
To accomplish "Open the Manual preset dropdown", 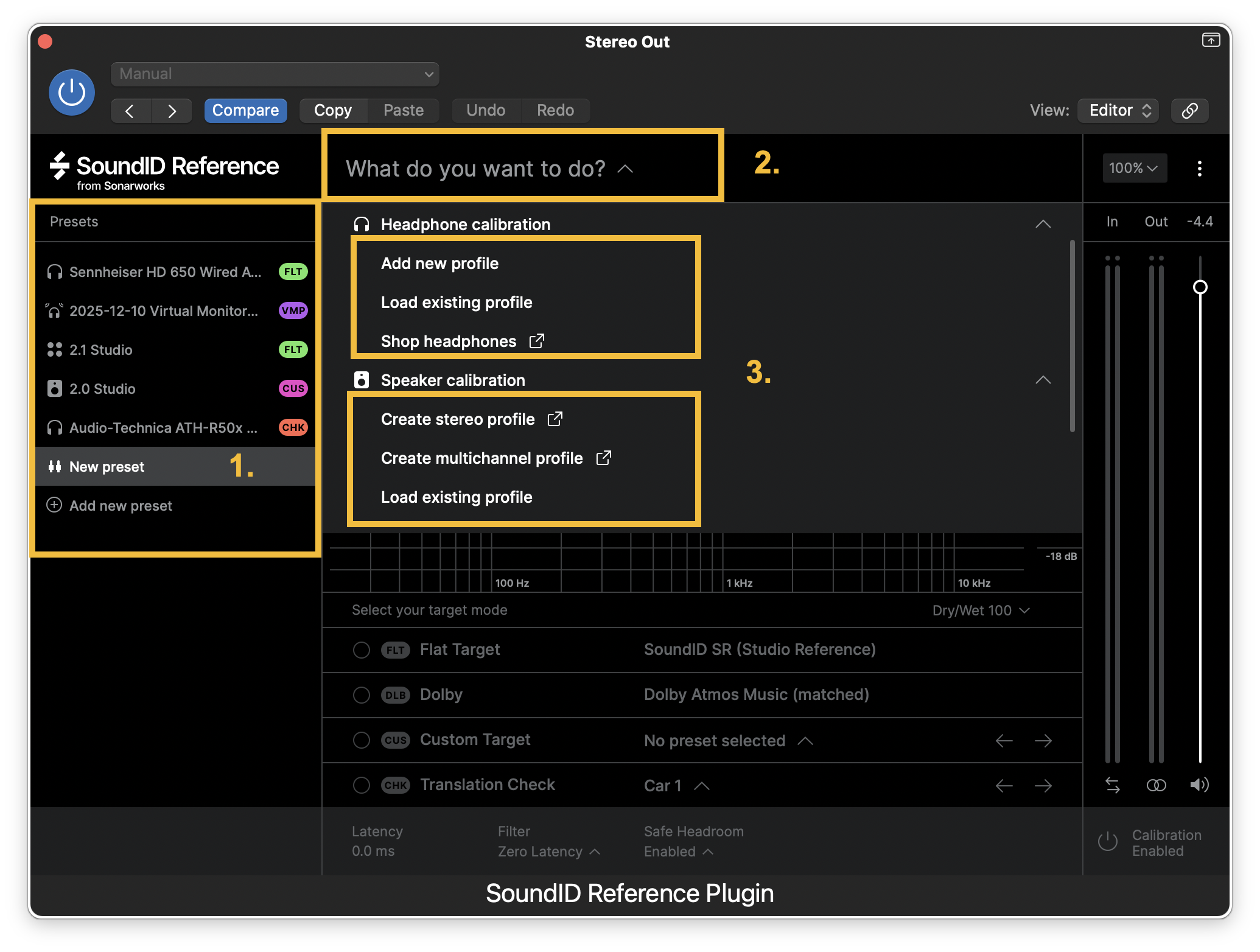I will tap(275, 74).
